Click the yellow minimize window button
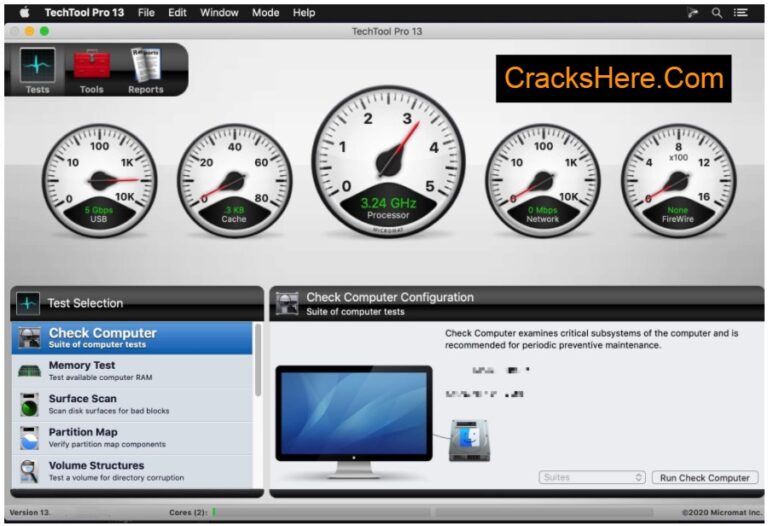This screenshot has width=768, height=526. click(29, 31)
